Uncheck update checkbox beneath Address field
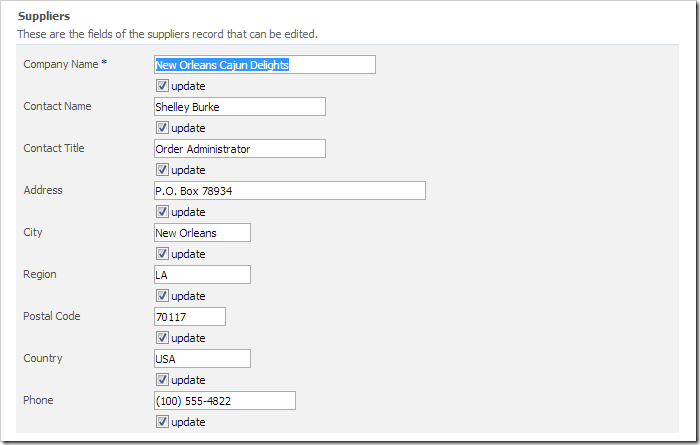The image size is (700, 445). click(x=162, y=212)
